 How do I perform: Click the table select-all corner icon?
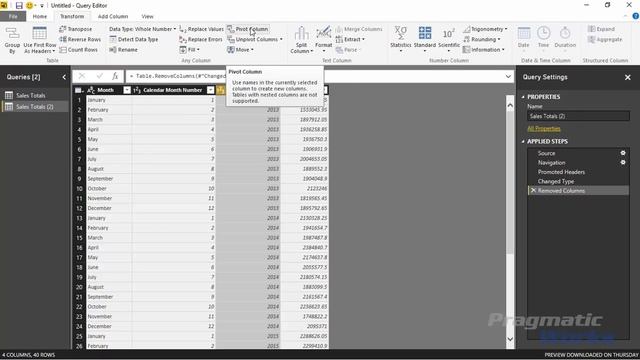point(79,90)
